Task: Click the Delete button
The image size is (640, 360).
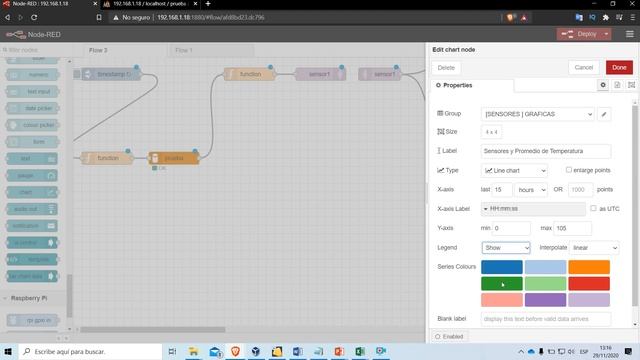Action: pyautogui.click(x=446, y=68)
